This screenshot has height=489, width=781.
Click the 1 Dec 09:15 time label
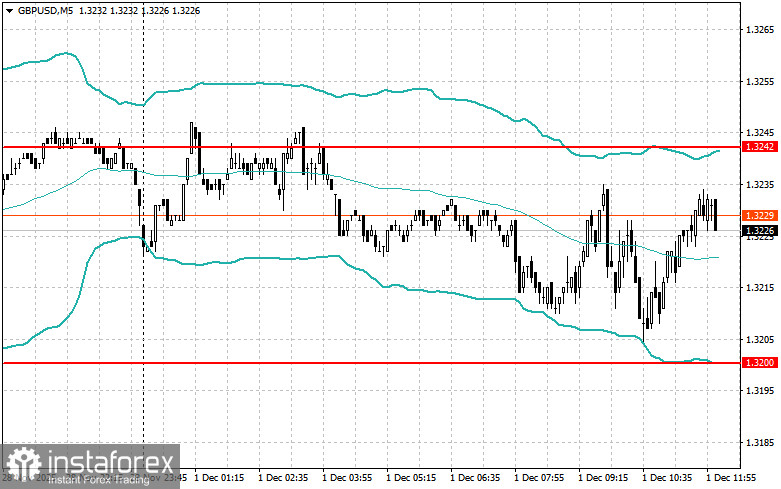(x=603, y=478)
